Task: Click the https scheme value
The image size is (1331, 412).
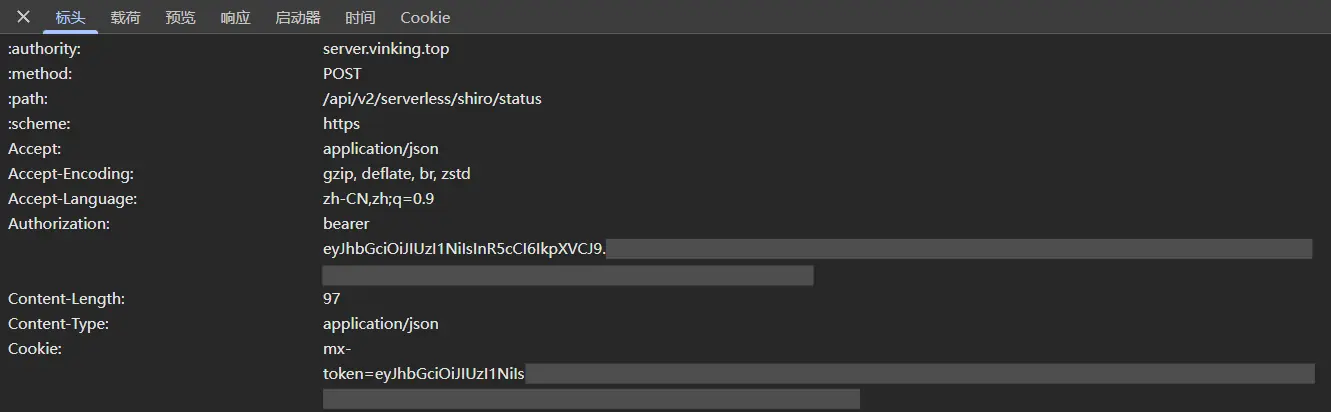Action: (341, 124)
